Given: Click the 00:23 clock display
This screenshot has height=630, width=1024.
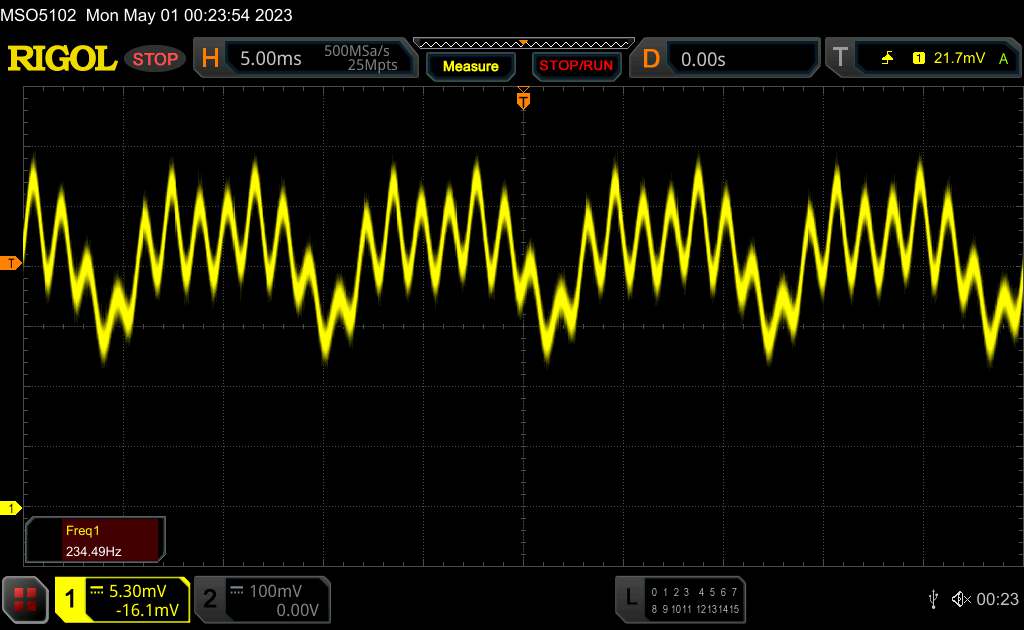Looking at the screenshot, I should coord(997,599).
